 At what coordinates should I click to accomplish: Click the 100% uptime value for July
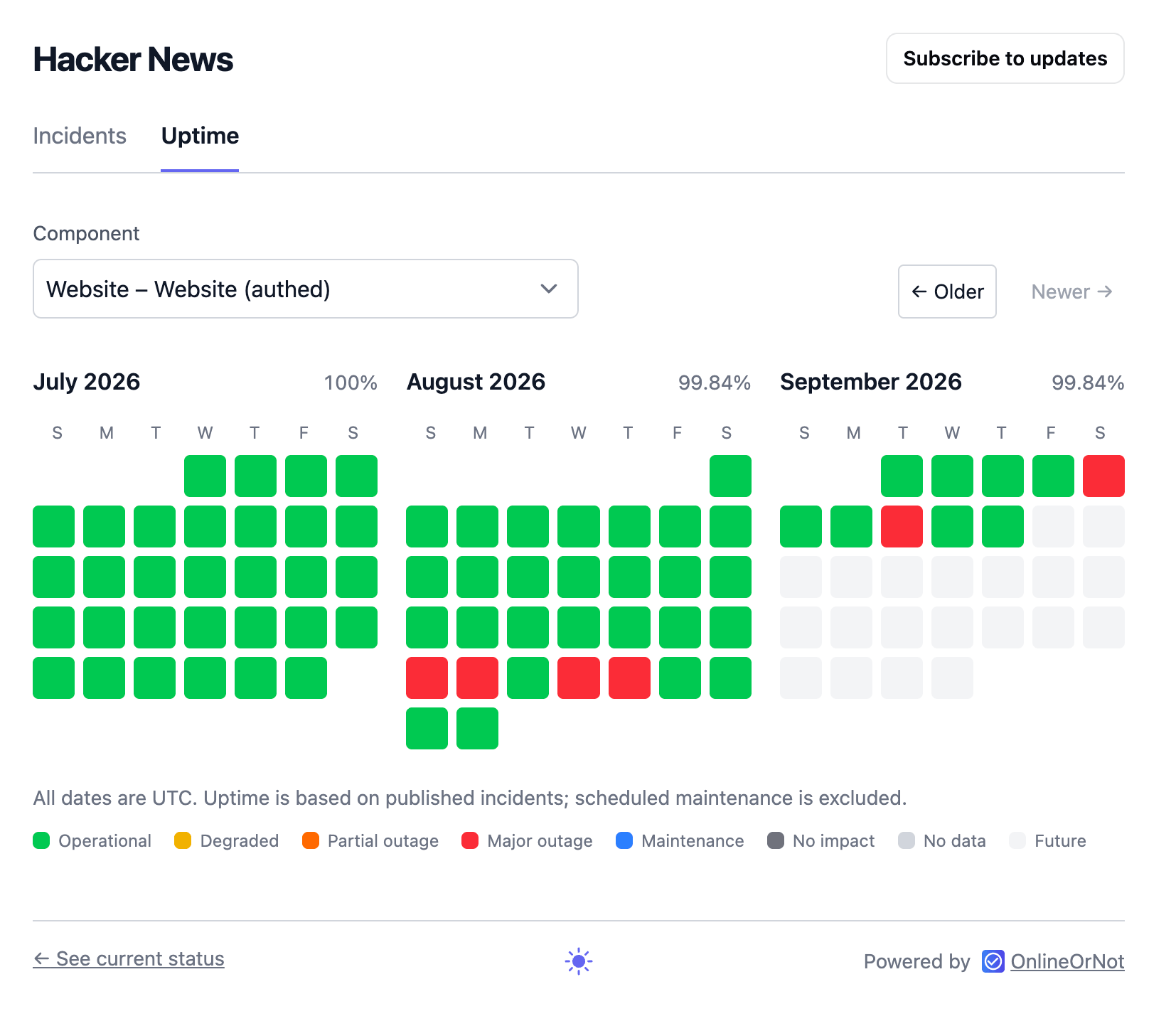tap(351, 383)
